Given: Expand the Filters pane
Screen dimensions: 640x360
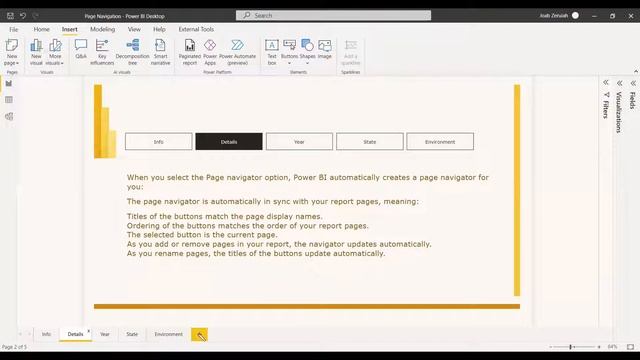Looking at the screenshot, I should pos(606,82).
